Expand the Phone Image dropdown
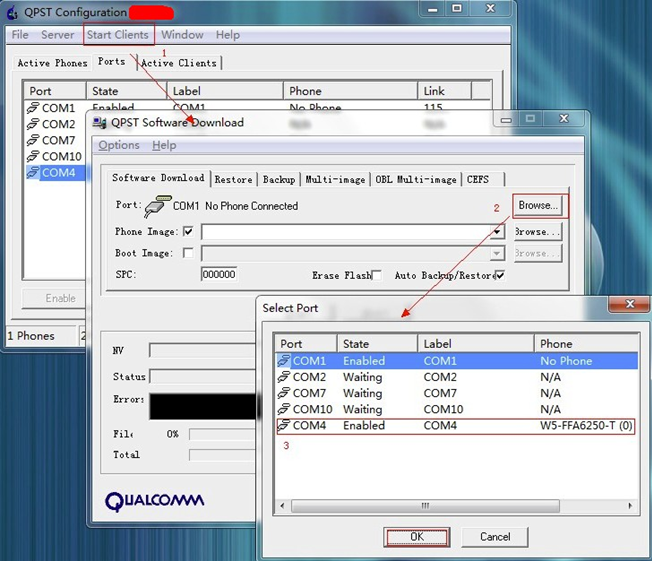652x561 pixels. pyautogui.click(x=497, y=232)
